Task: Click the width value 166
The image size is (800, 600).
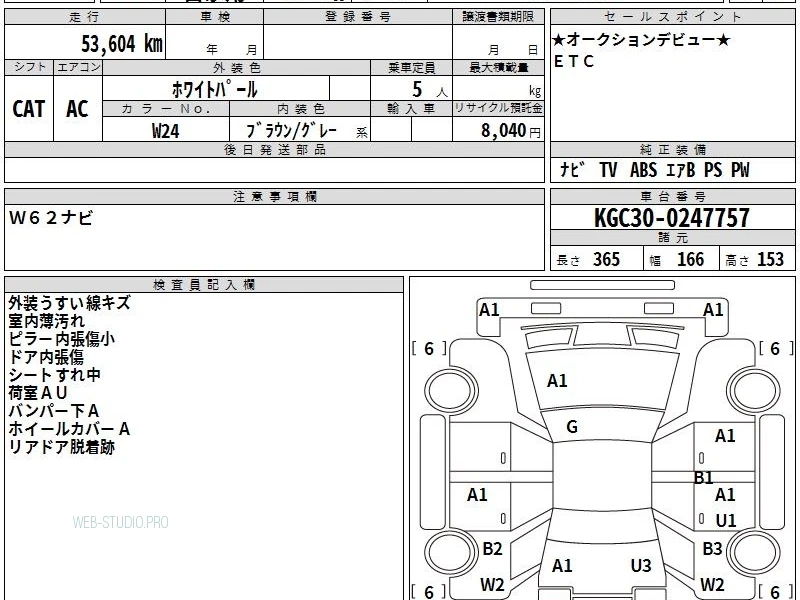Action: (690, 260)
